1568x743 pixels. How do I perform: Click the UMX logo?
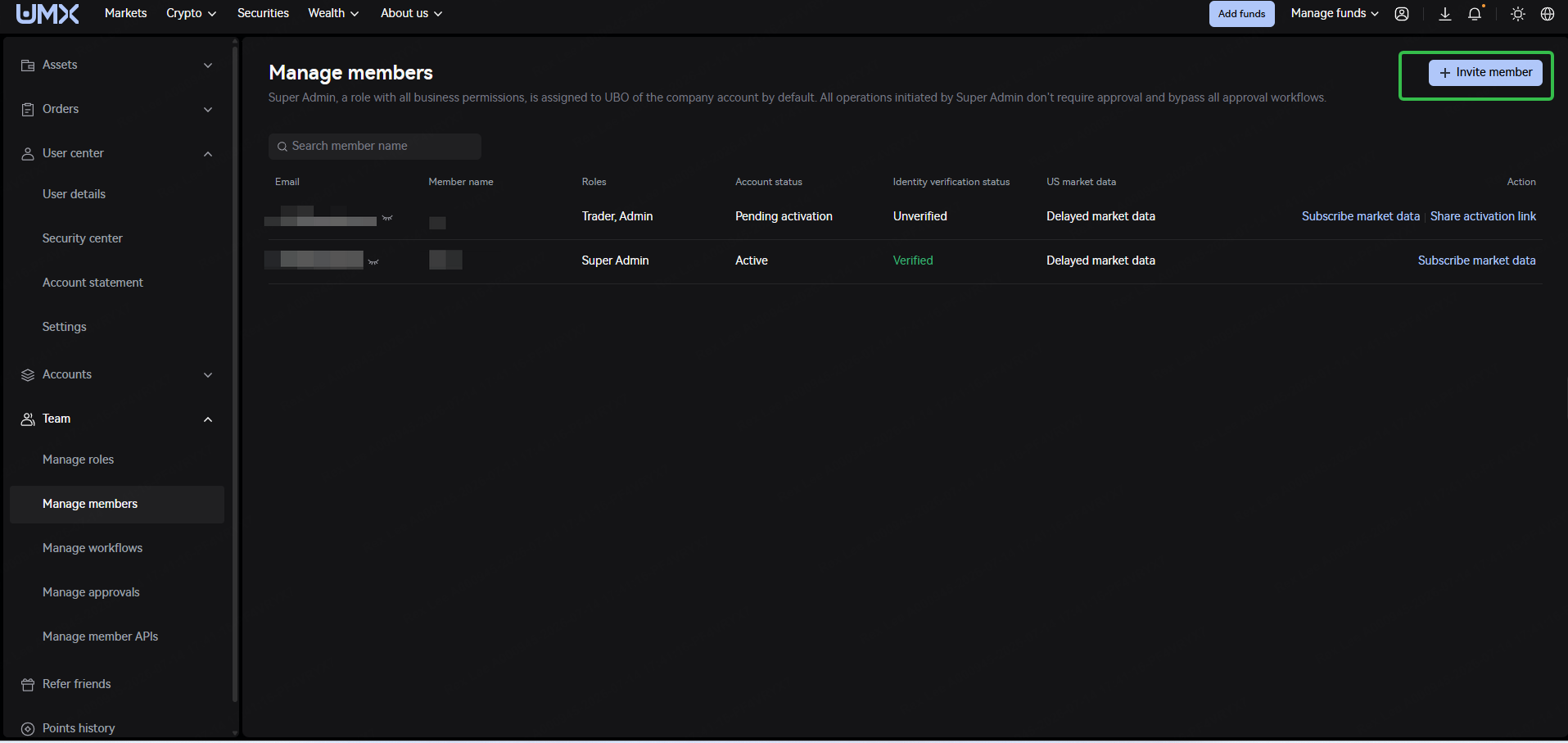pyautogui.click(x=48, y=13)
